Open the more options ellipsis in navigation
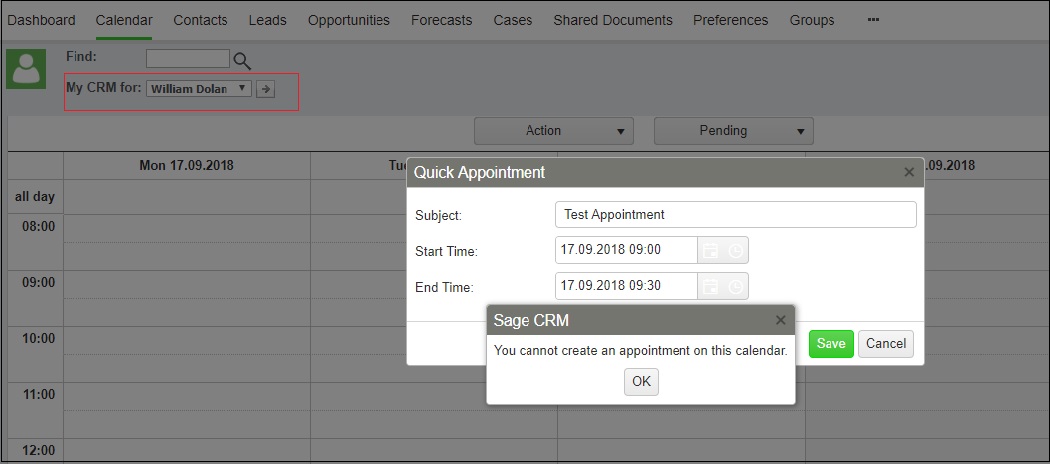Screen dimensions: 1050x464 [x=873, y=20]
